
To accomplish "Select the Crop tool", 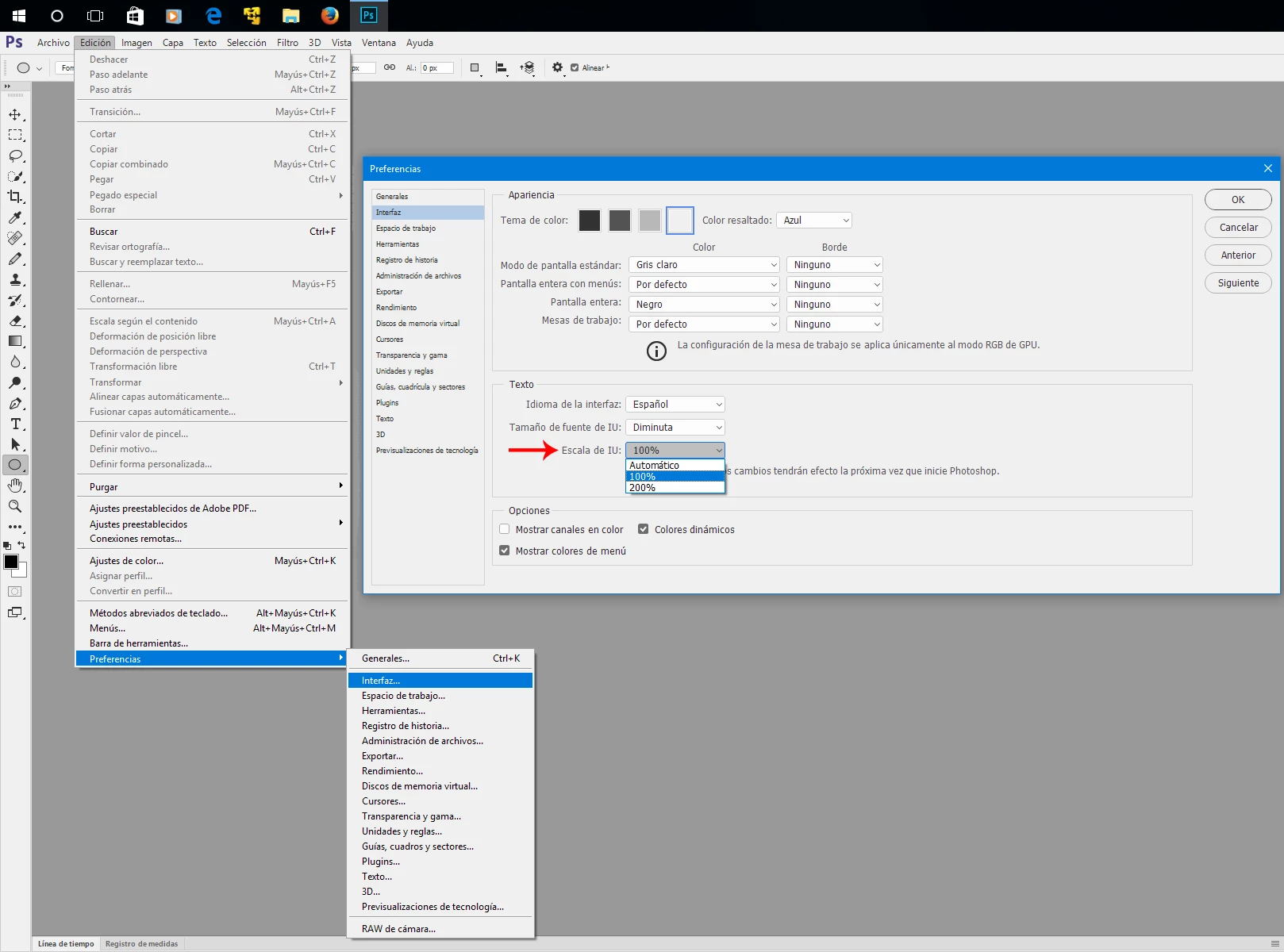I will pyautogui.click(x=15, y=197).
